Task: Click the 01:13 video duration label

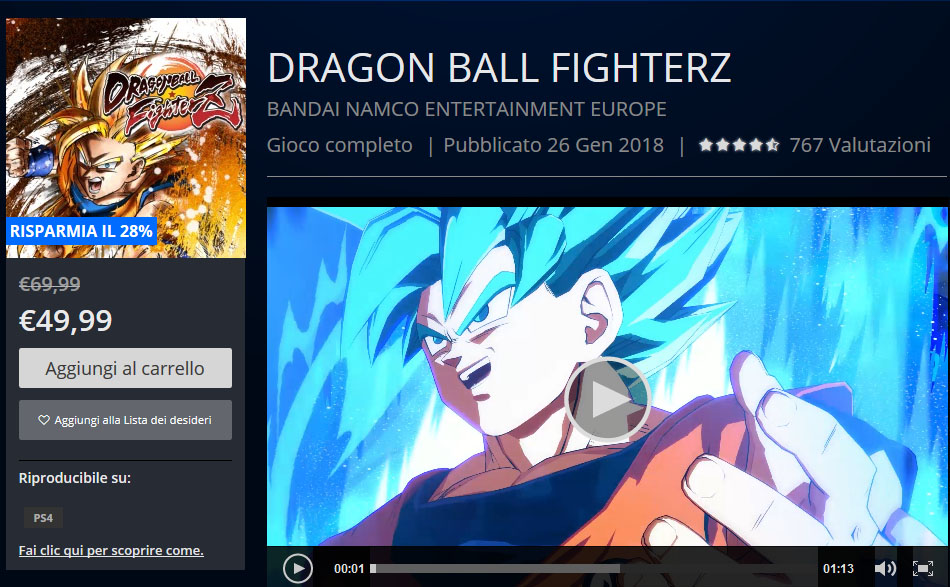Action: pos(838,568)
